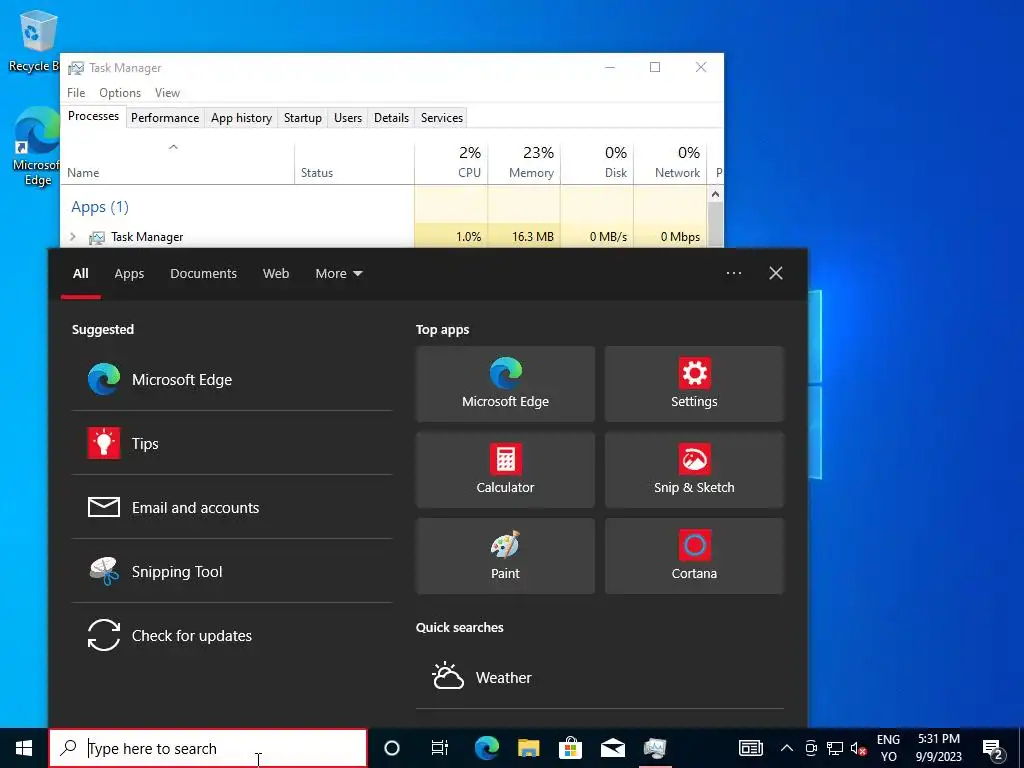This screenshot has height=768, width=1024.
Task: Sort processes by Disk column
Action: (x=597, y=162)
